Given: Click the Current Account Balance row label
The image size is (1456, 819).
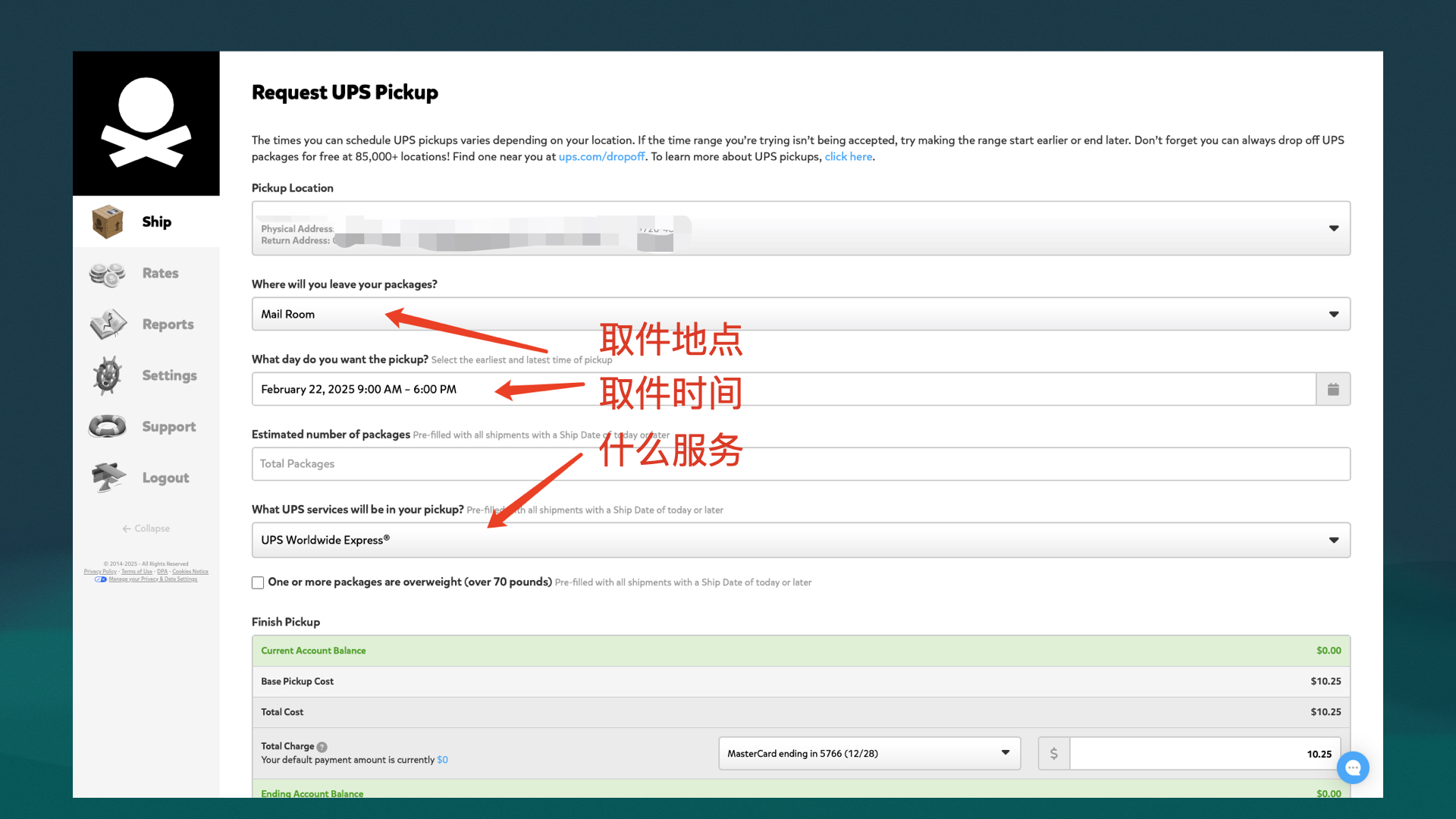Looking at the screenshot, I should [x=313, y=651].
